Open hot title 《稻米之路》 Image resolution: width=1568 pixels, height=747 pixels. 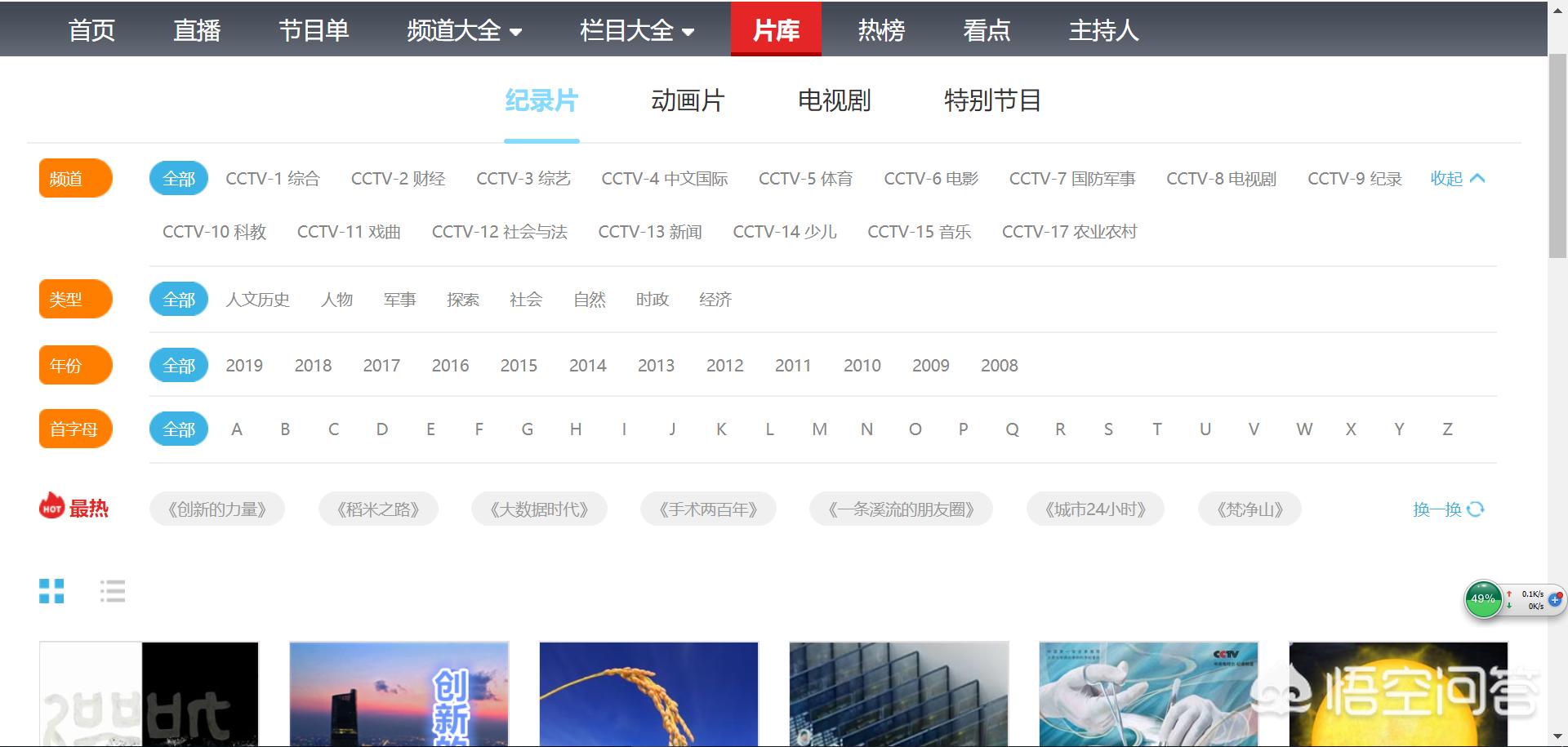pyautogui.click(x=378, y=509)
